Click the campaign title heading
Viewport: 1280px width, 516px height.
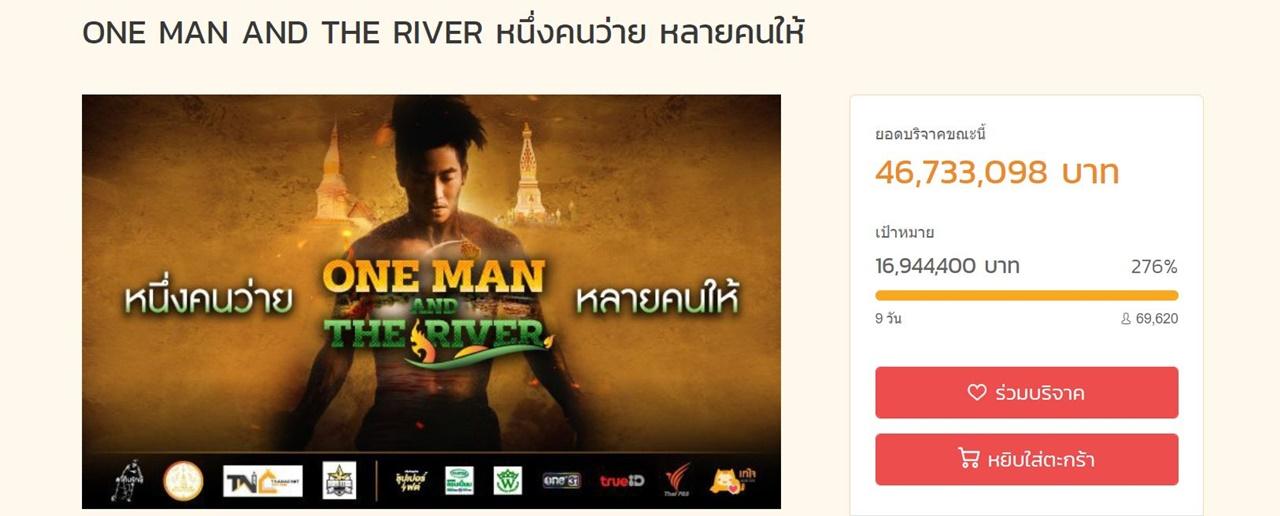click(x=443, y=33)
